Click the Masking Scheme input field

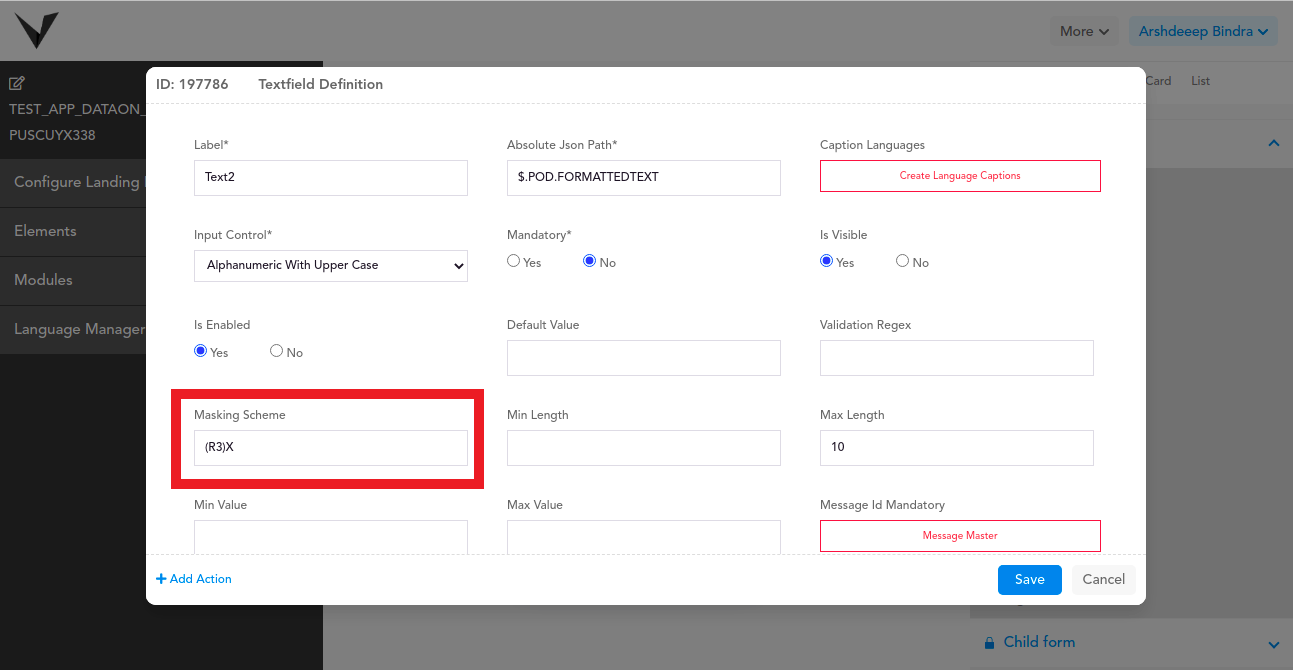click(330, 448)
